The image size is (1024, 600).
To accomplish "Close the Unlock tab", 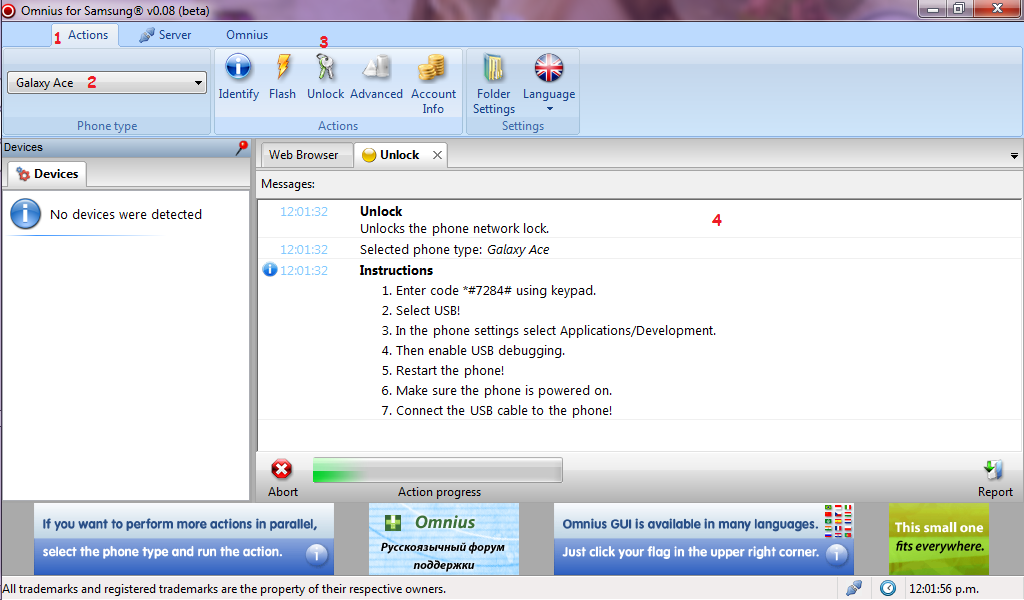I will pyautogui.click(x=438, y=155).
